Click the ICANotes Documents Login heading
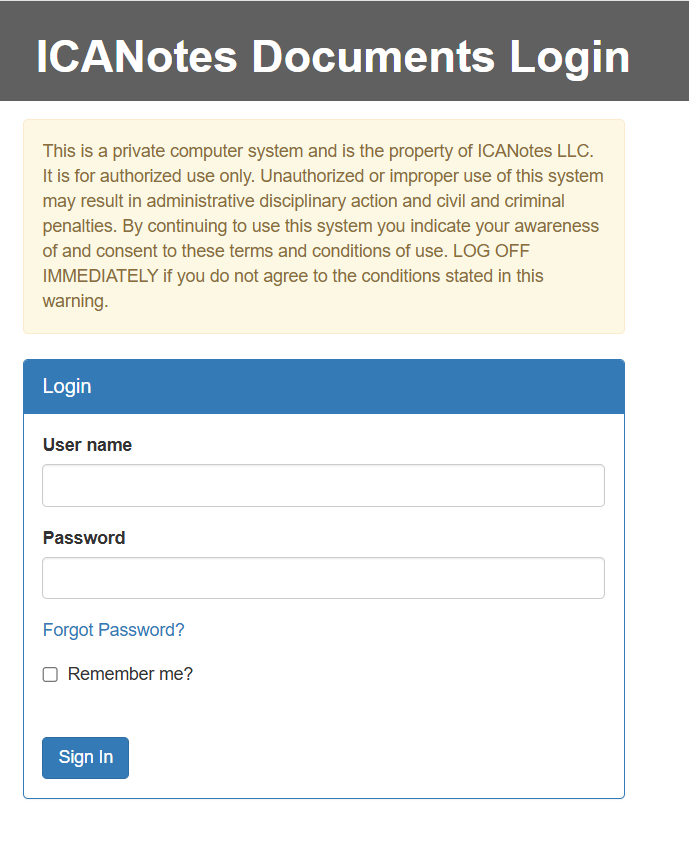The image size is (689, 860). click(x=333, y=56)
